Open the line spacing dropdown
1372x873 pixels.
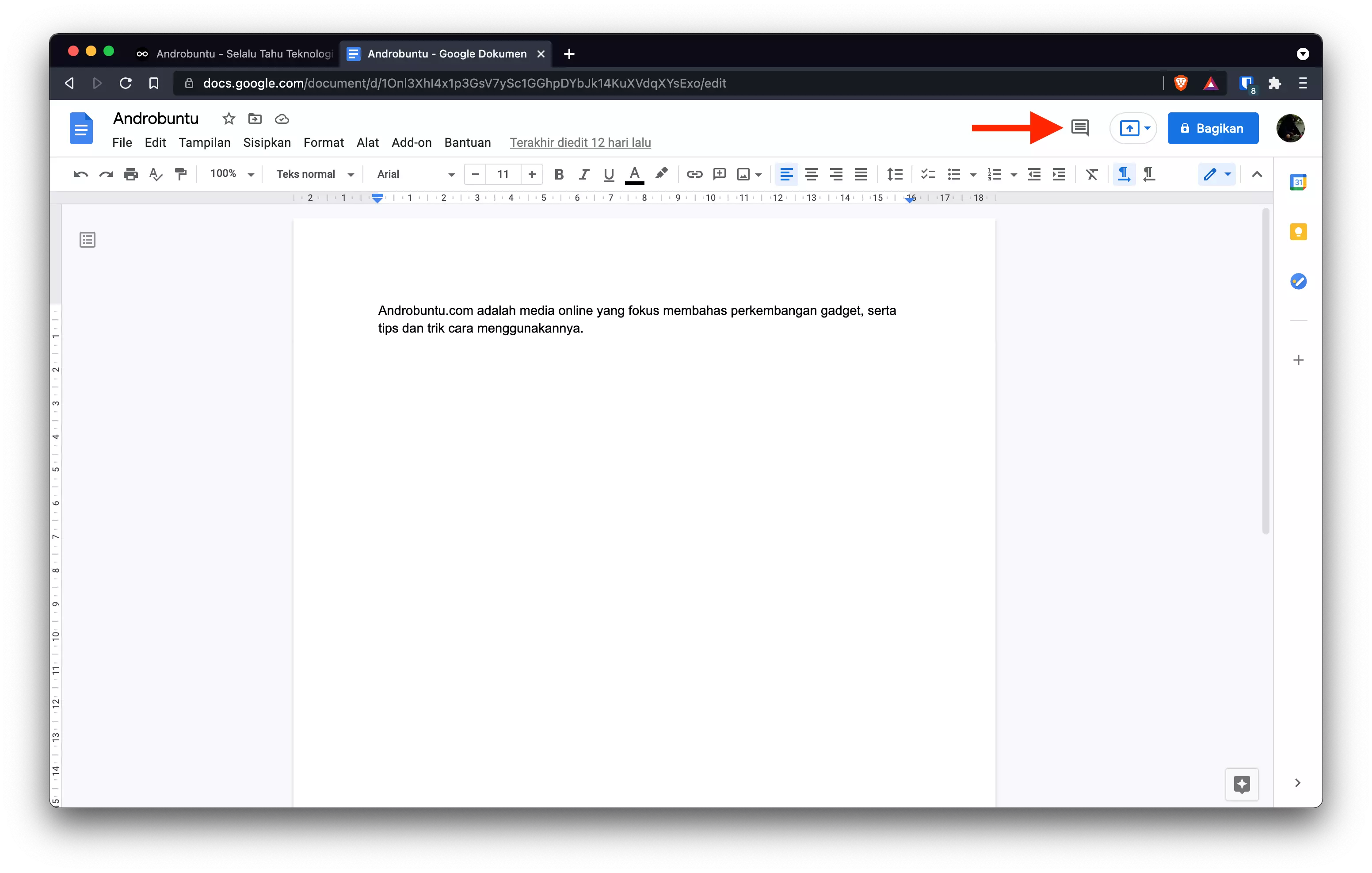(895, 174)
